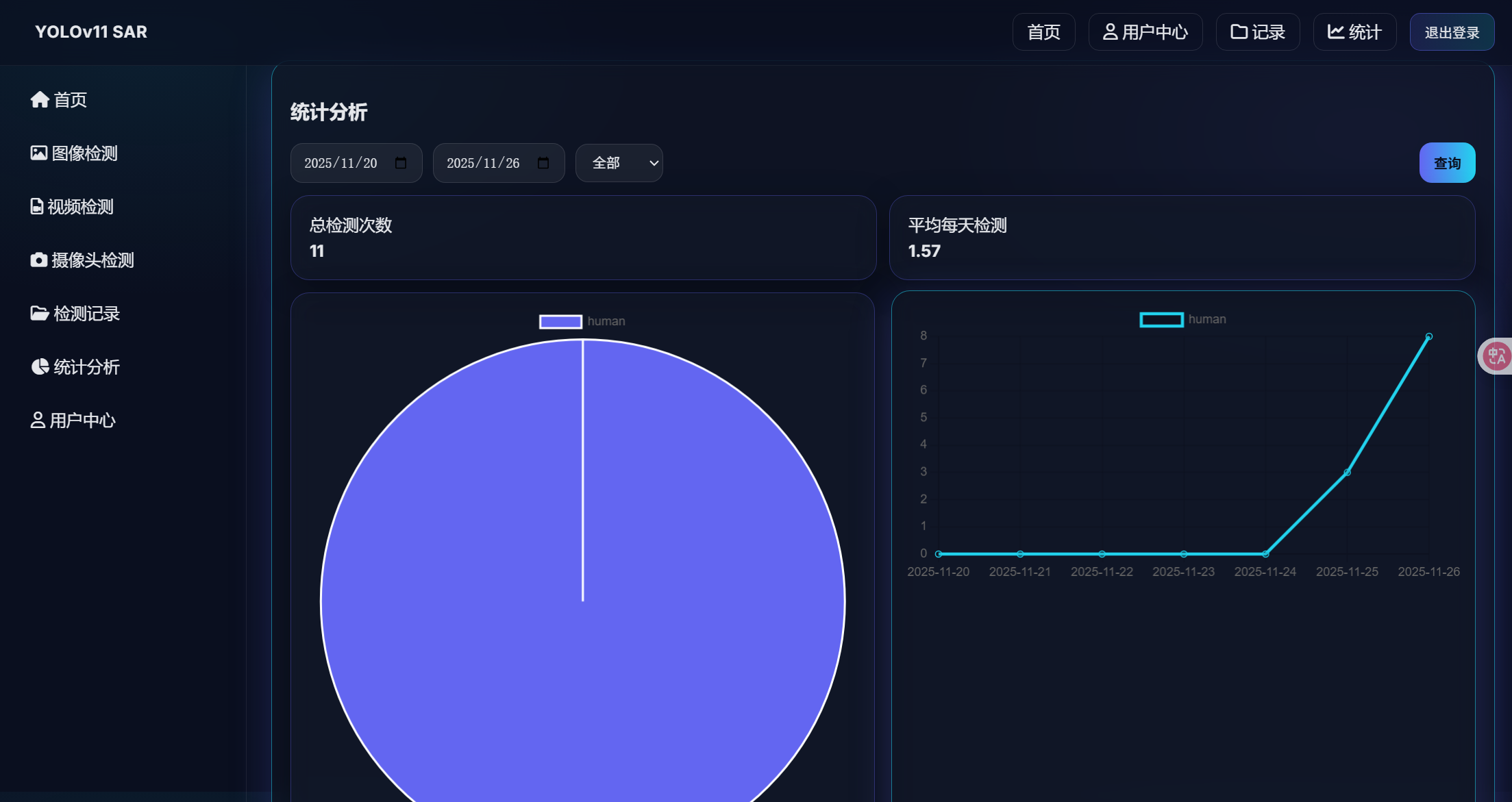
Task: Toggle the pie chart's human legend swatch
Action: (560, 321)
